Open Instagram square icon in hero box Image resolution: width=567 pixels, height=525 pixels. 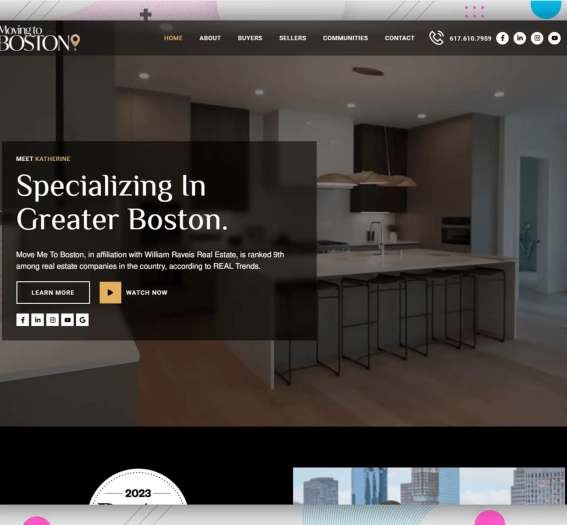[52, 320]
